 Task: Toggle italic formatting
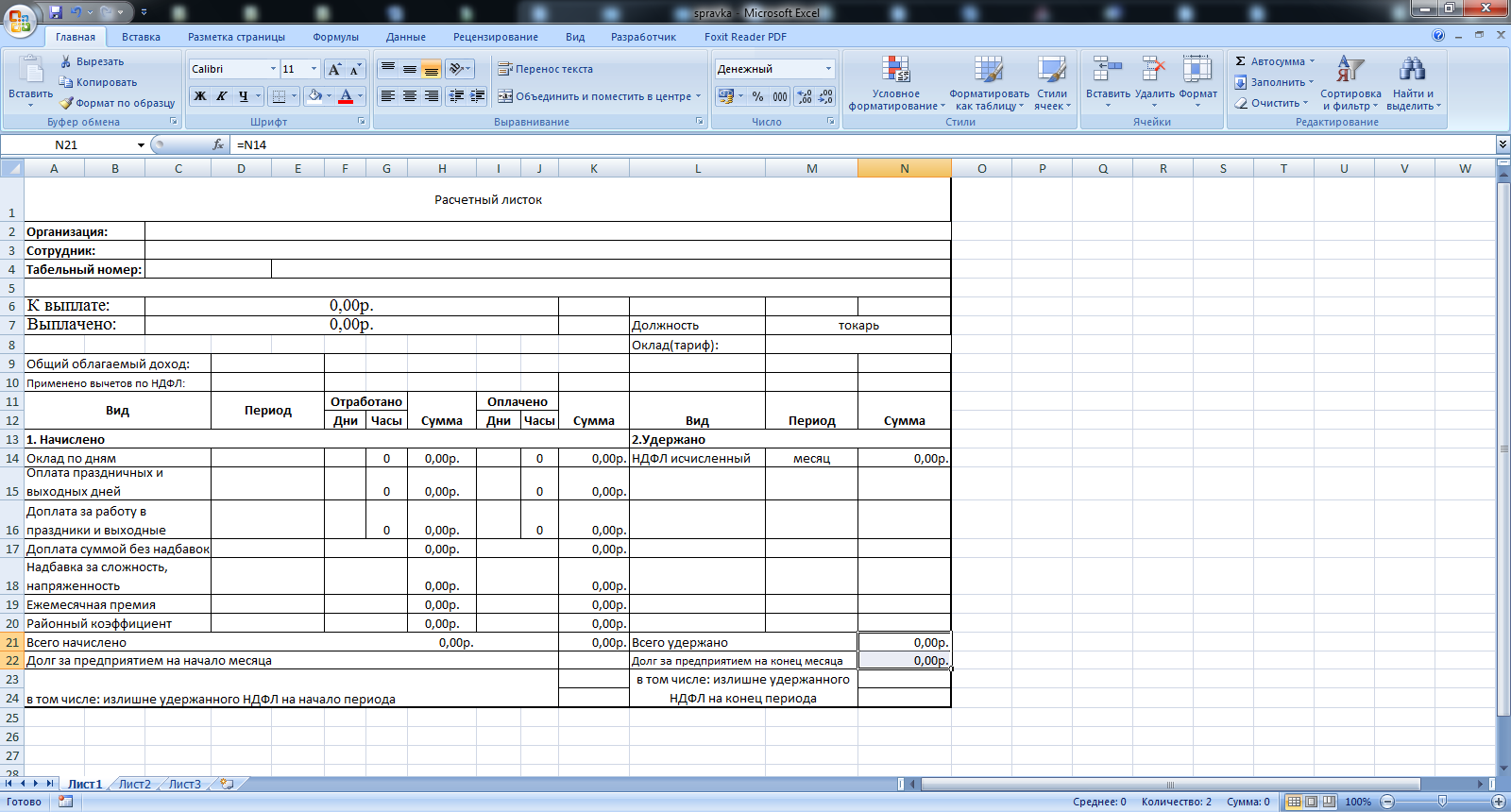coord(222,96)
